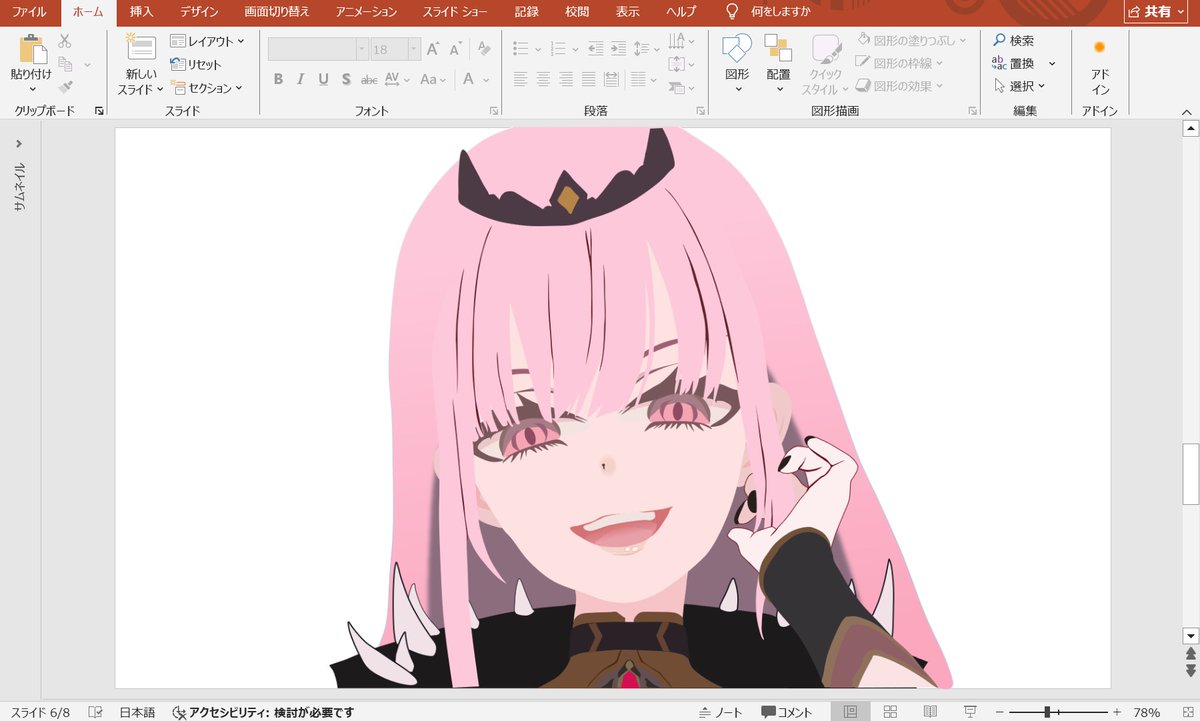Switch to Slide Sorter view icon
The width and height of the screenshot is (1200, 721).
click(x=890, y=712)
